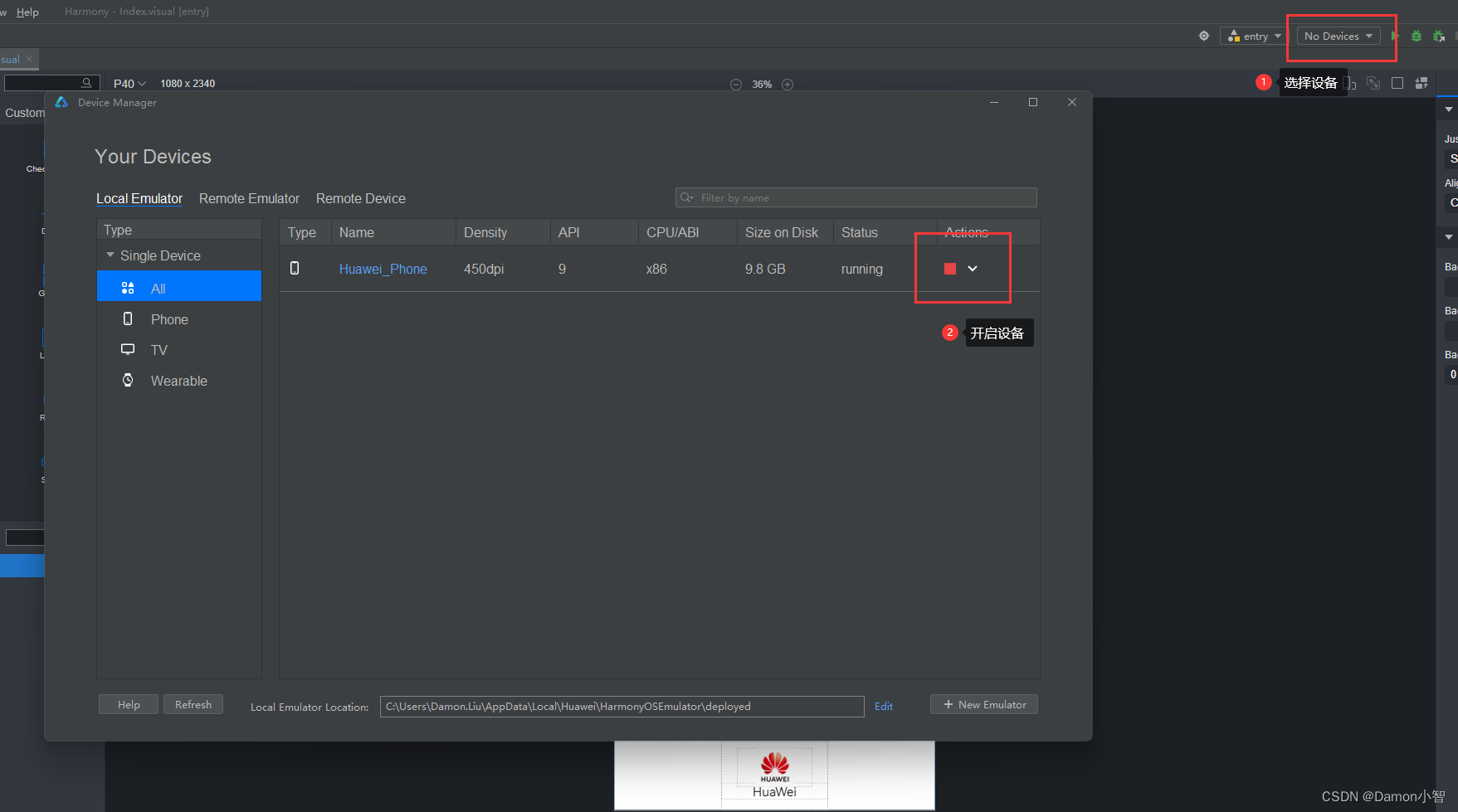Click the green Debug bug icon
Screen dimensions: 1458x812
point(1417,36)
